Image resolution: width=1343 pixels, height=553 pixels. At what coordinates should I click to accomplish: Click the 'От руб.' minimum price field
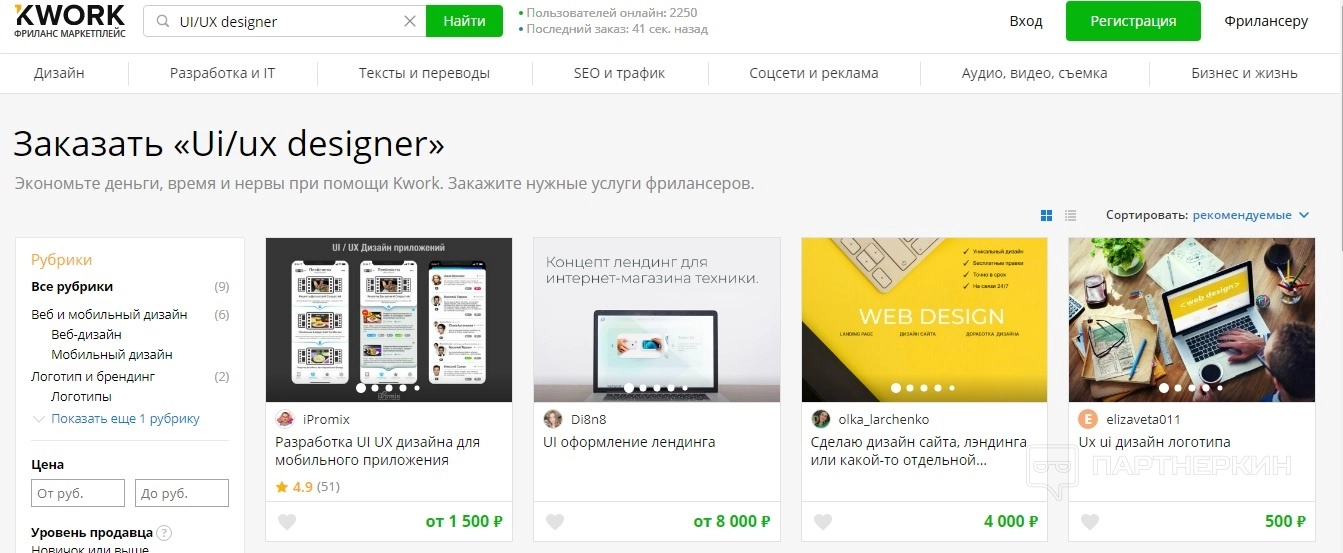(x=78, y=493)
